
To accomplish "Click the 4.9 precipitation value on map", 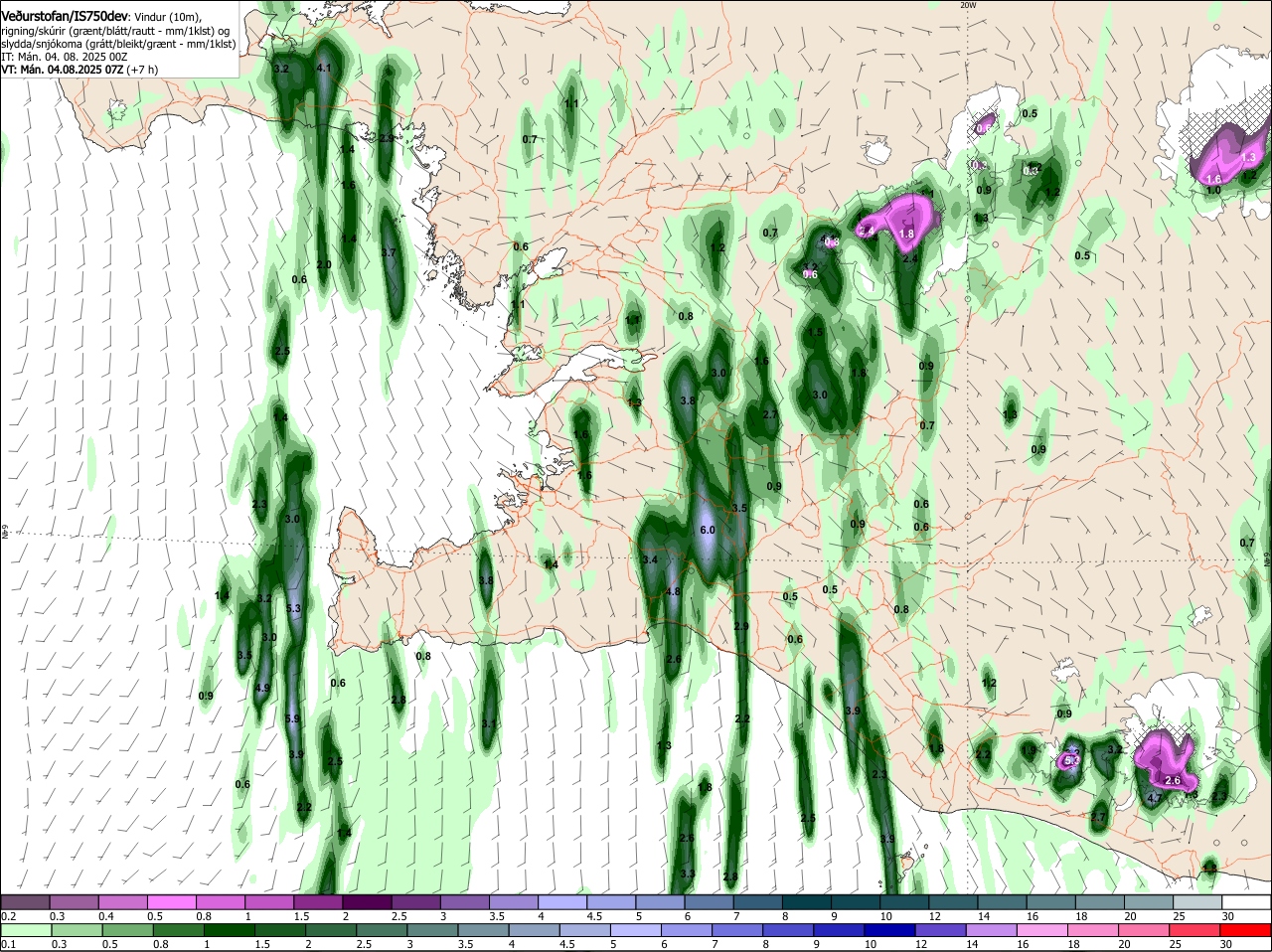I will click(262, 688).
